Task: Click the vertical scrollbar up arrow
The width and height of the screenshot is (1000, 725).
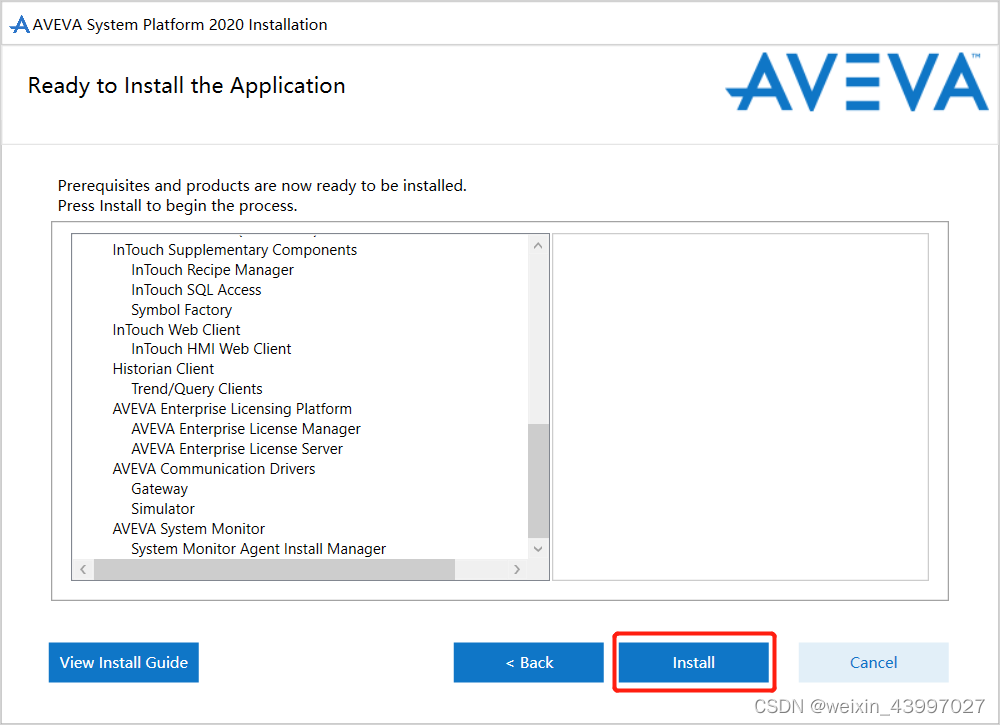Action: pos(538,245)
